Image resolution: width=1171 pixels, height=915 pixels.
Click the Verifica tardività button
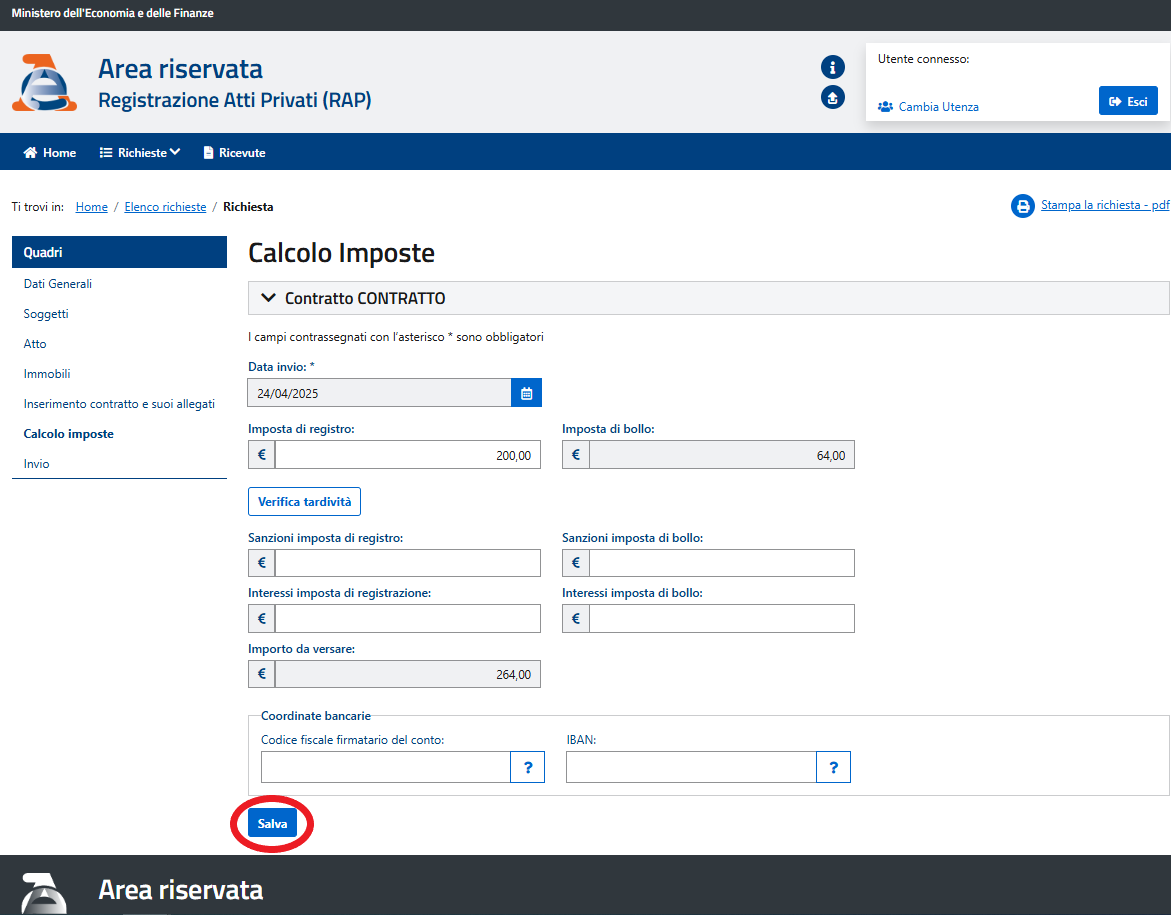pos(305,502)
